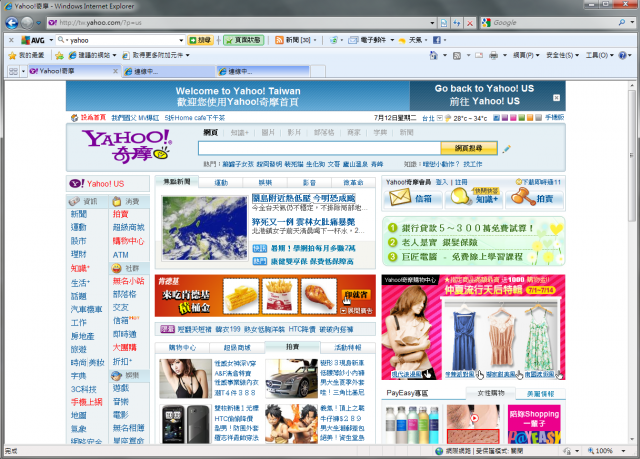Open the ATM link in sidebar
Image resolution: width=640 pixels, height=459 pixels.
[x=121, y=255]
